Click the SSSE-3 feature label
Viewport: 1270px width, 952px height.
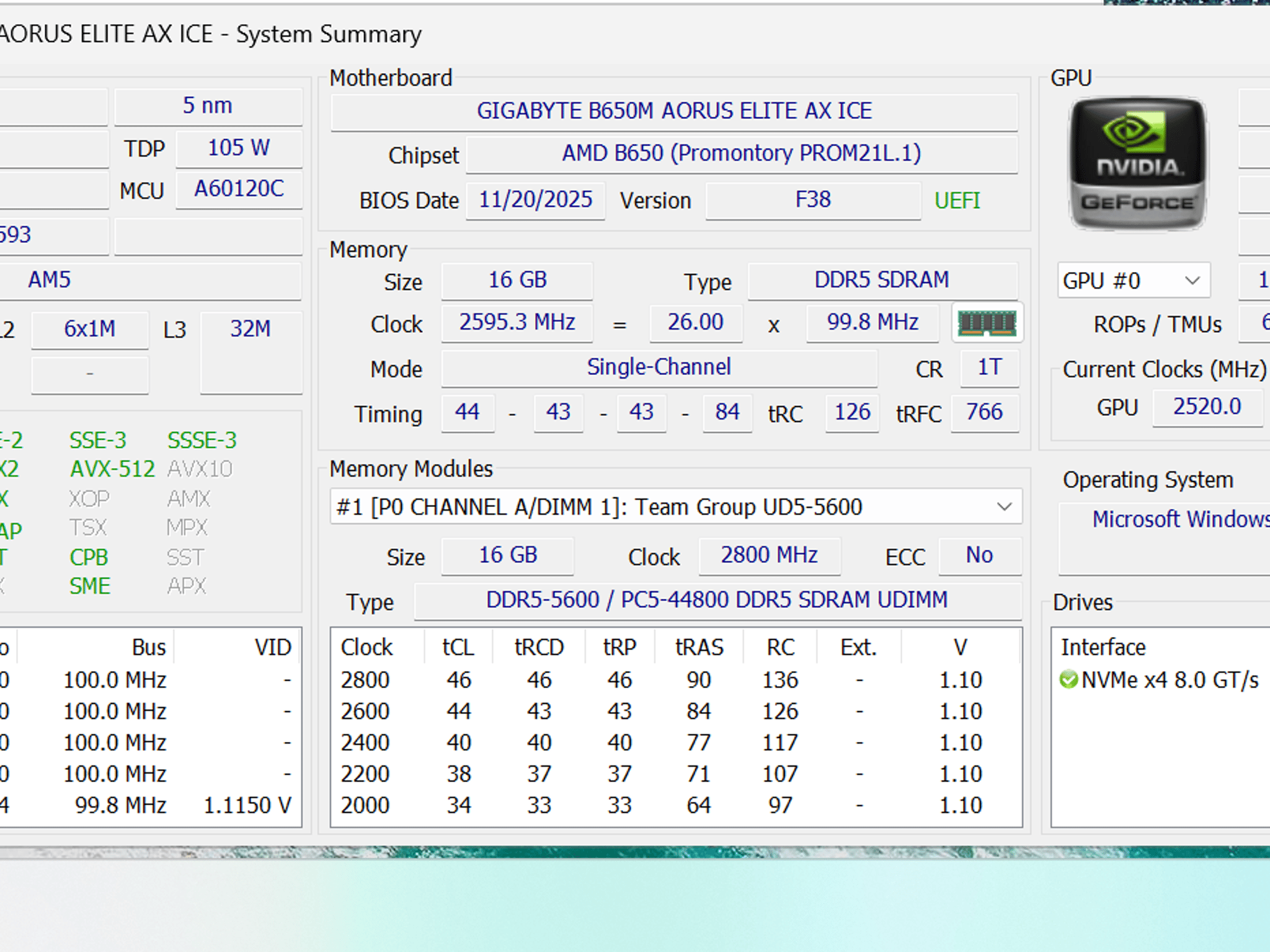(202, 441)
